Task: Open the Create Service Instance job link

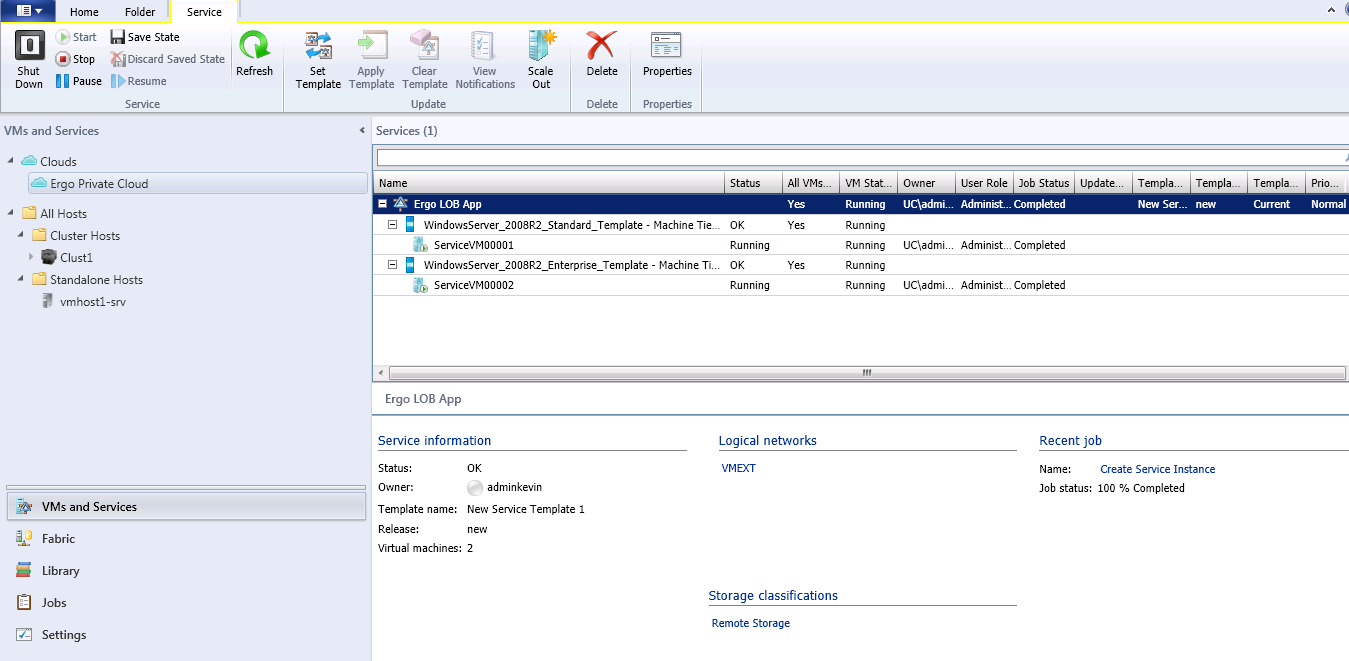Action: point(1157,468)
